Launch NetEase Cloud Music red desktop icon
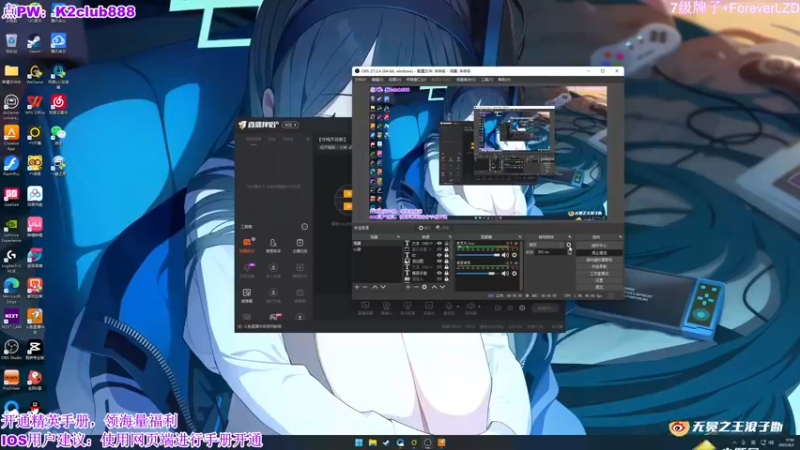 pos(58,105)
